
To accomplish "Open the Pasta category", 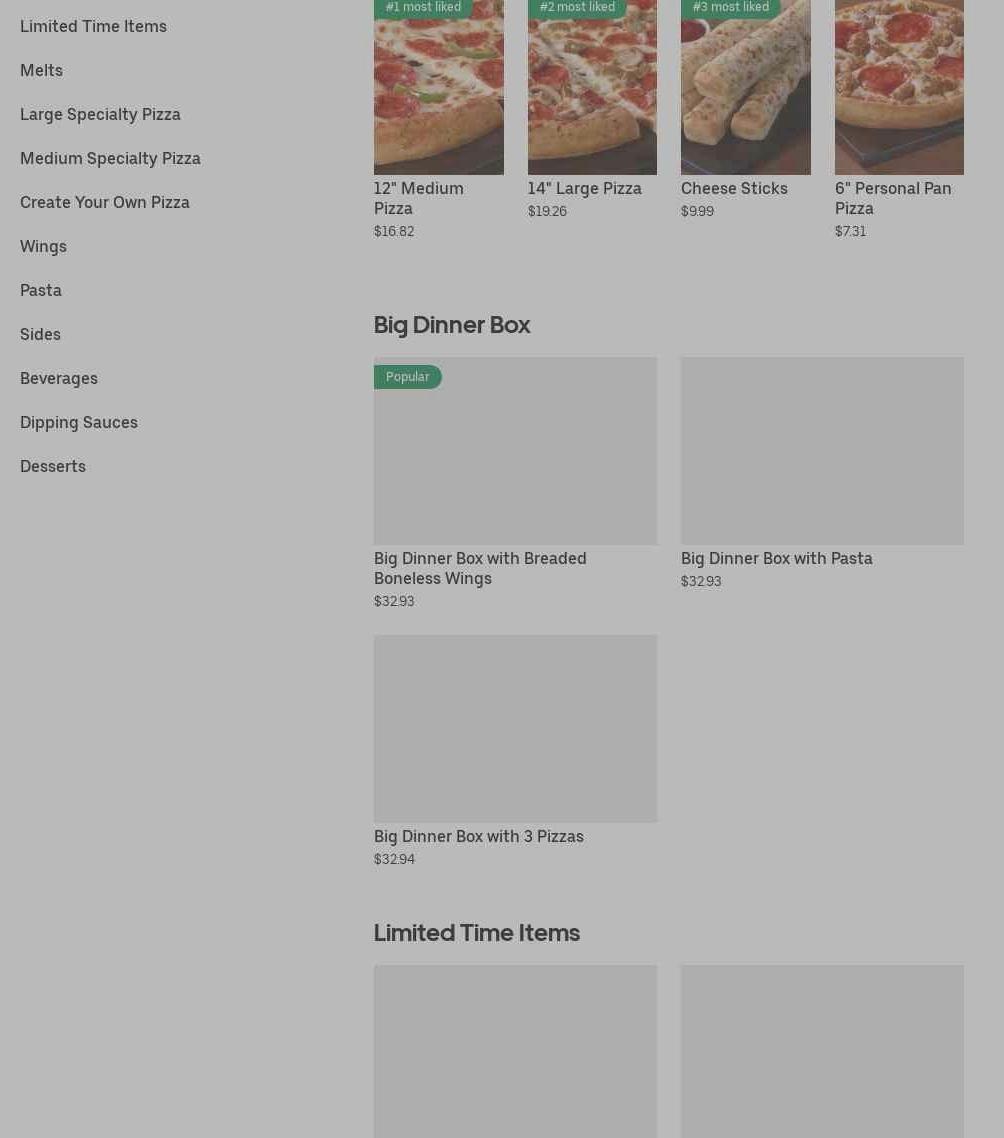I will click(x=41, y=290).
